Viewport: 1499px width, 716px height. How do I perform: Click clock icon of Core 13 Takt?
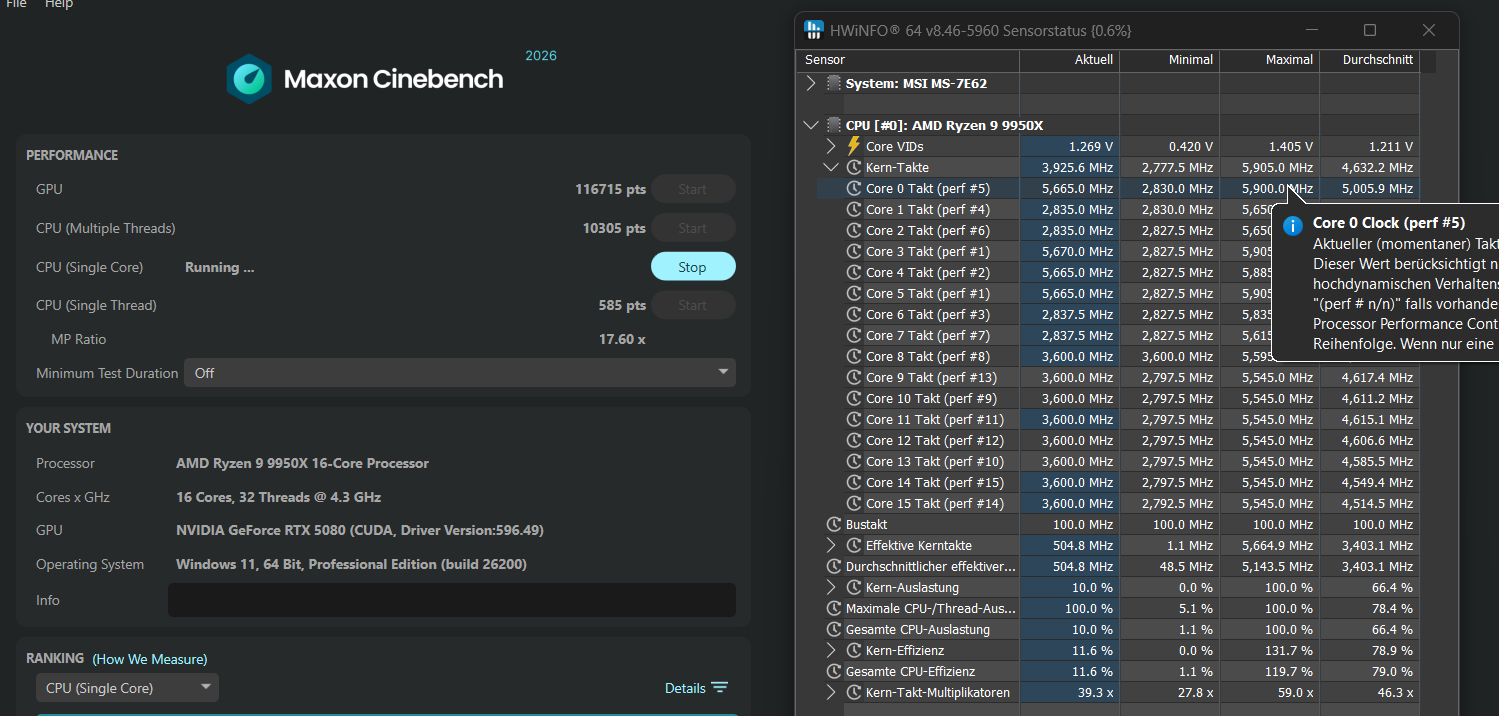[854, 461]
